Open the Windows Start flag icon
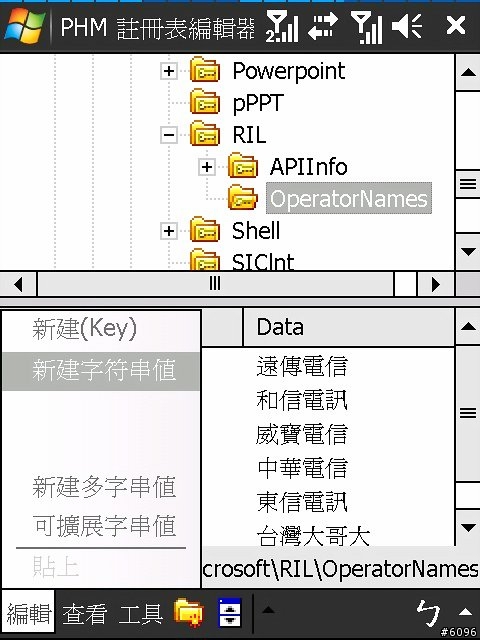Screen dimensions: 480x640 (x=24, y=26)
